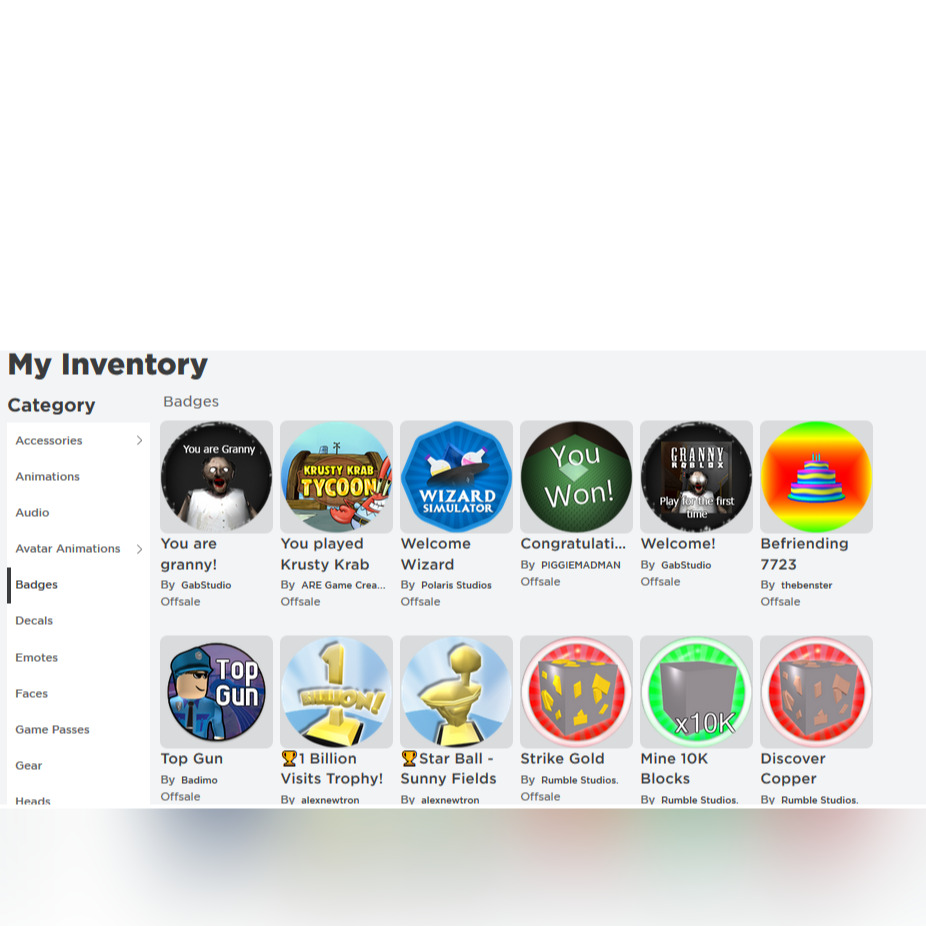
Task: Select the Strike Gold ore badge icon
Action: coord(576,692)
